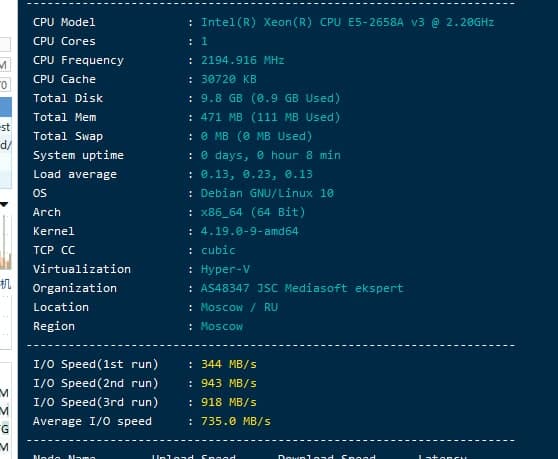Select the Hyper-V virtualization value

pyautogui.click(x=225, y=269)
